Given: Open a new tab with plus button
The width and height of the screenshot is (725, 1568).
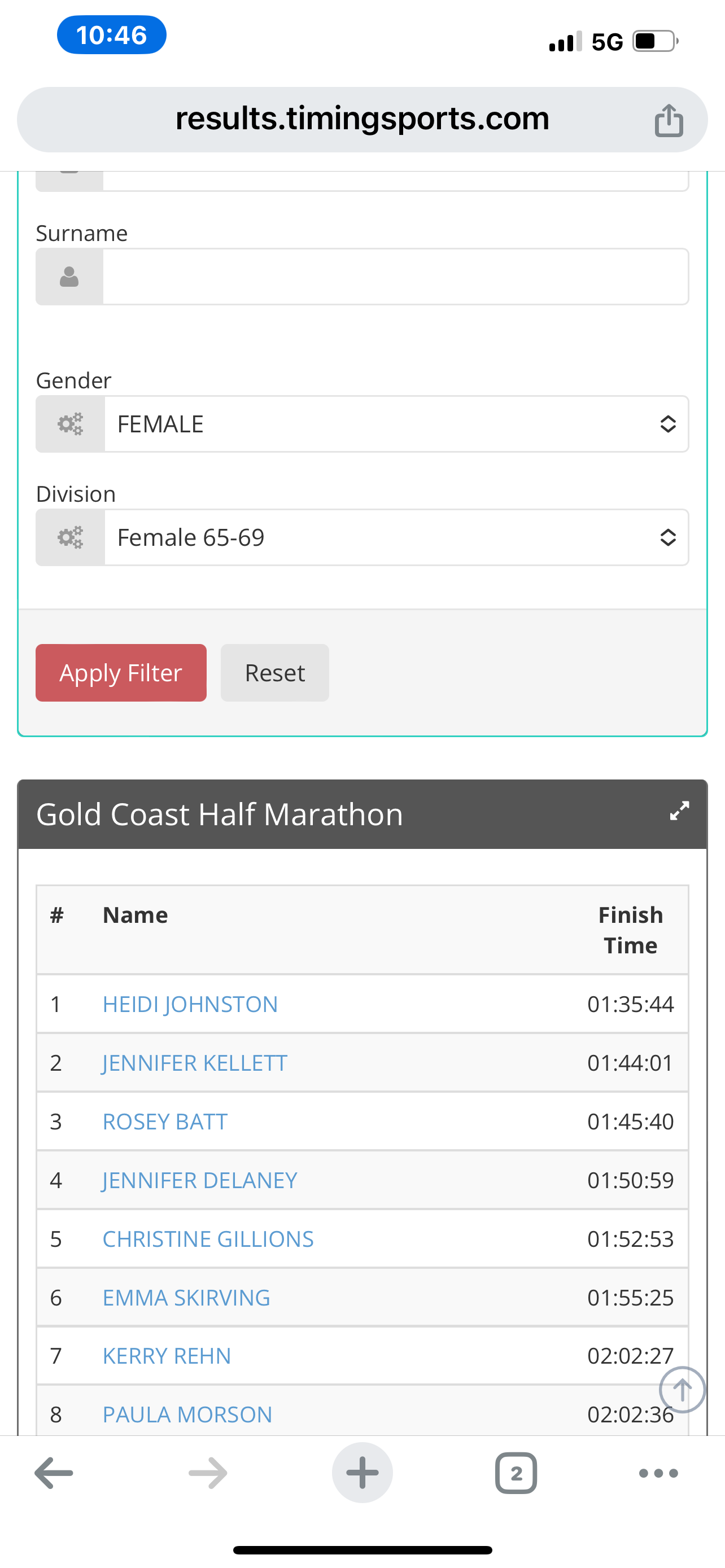Looking at the screenshot, I should [362, 1473].
